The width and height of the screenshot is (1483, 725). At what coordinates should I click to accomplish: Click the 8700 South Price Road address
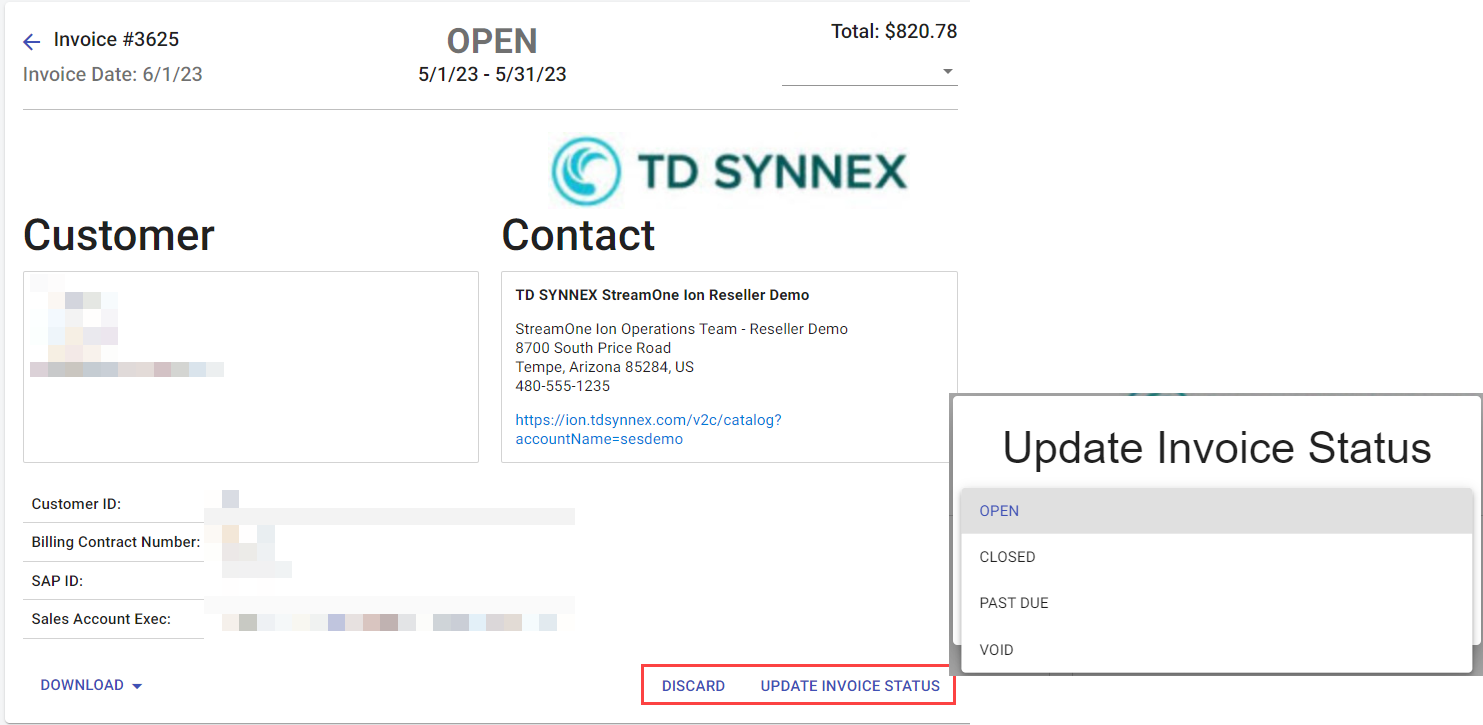pyautogui.click(x=593, y=348)
